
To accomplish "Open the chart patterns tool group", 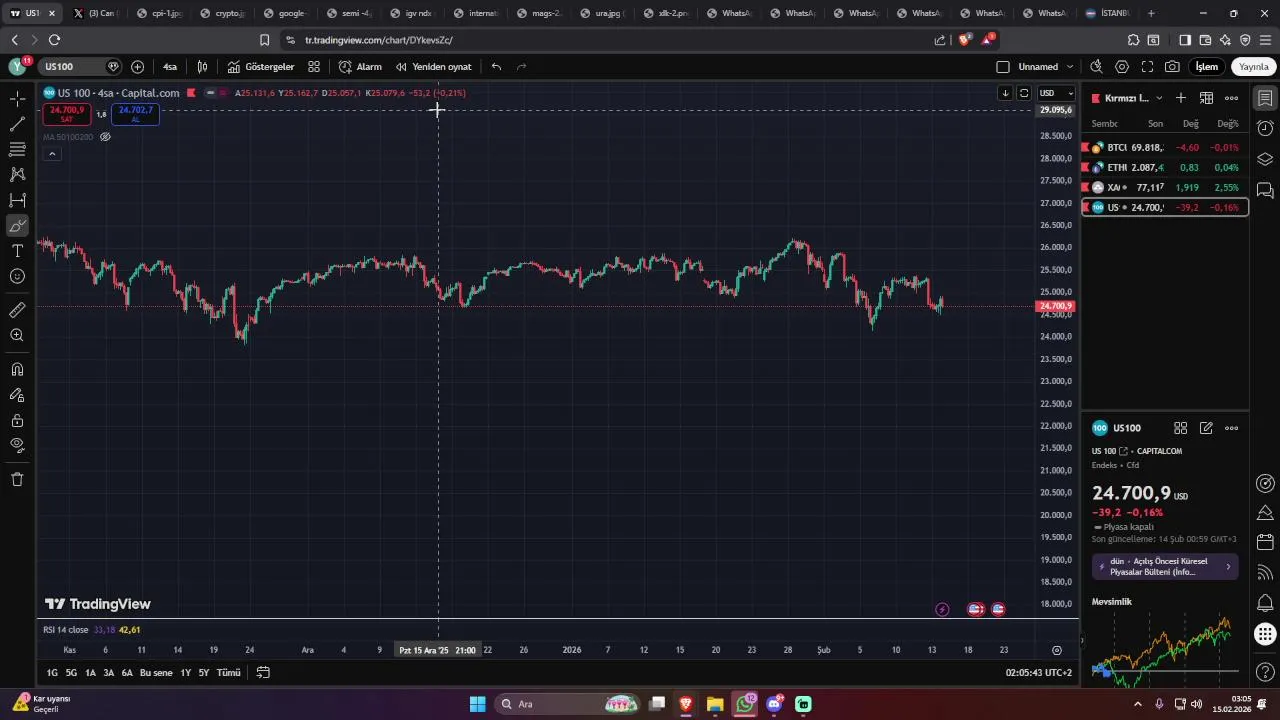I will [17, 174].
